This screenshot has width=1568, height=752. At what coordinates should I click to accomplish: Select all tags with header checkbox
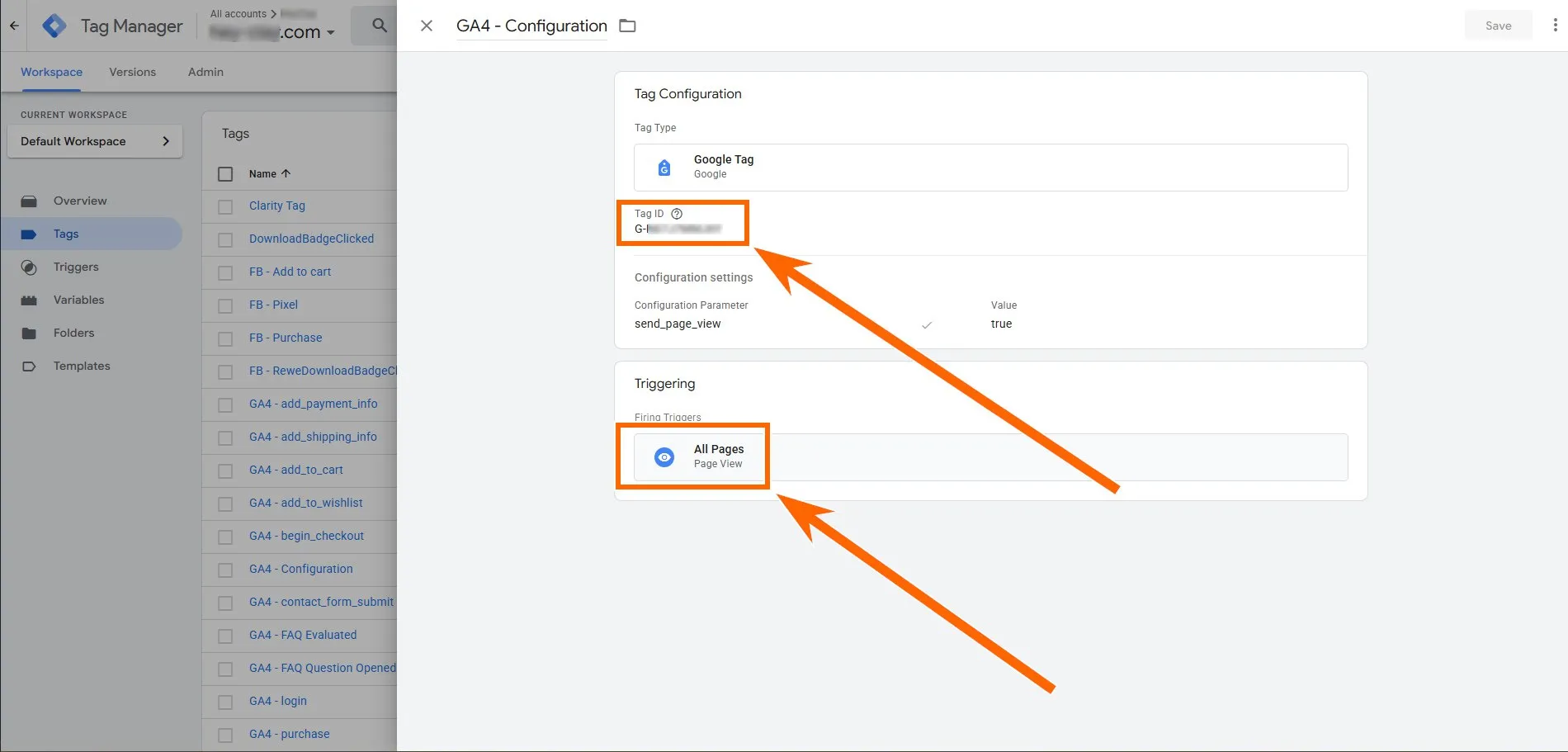[x=225, y=174]
